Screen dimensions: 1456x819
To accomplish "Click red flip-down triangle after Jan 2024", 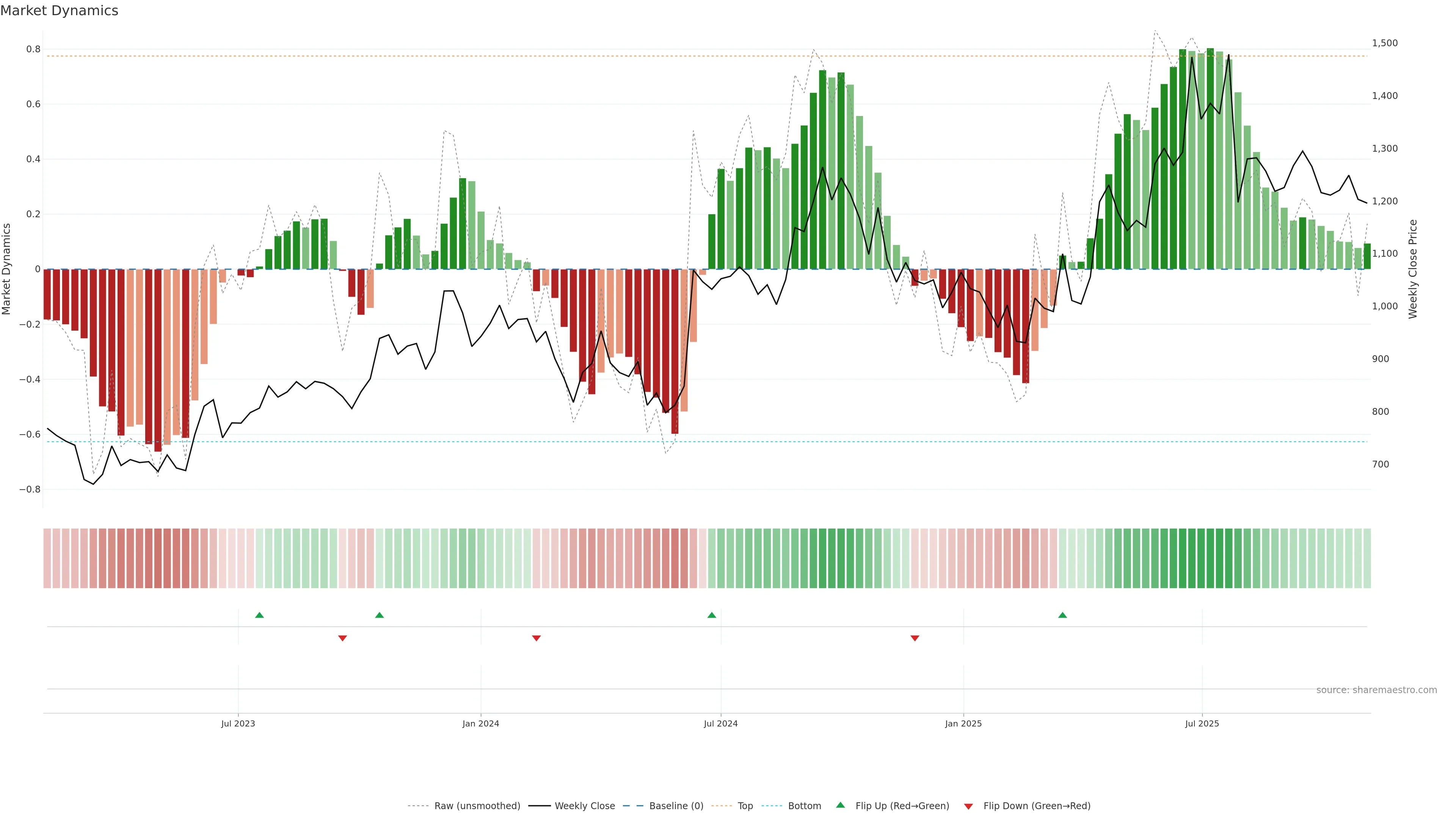I will coord(537,638).
